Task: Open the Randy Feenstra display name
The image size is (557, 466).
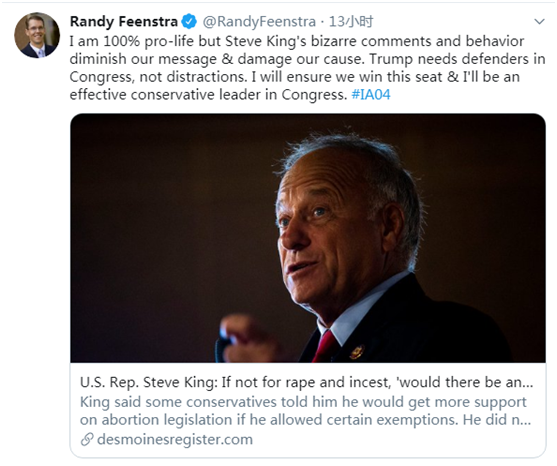Action: point(124,22)
